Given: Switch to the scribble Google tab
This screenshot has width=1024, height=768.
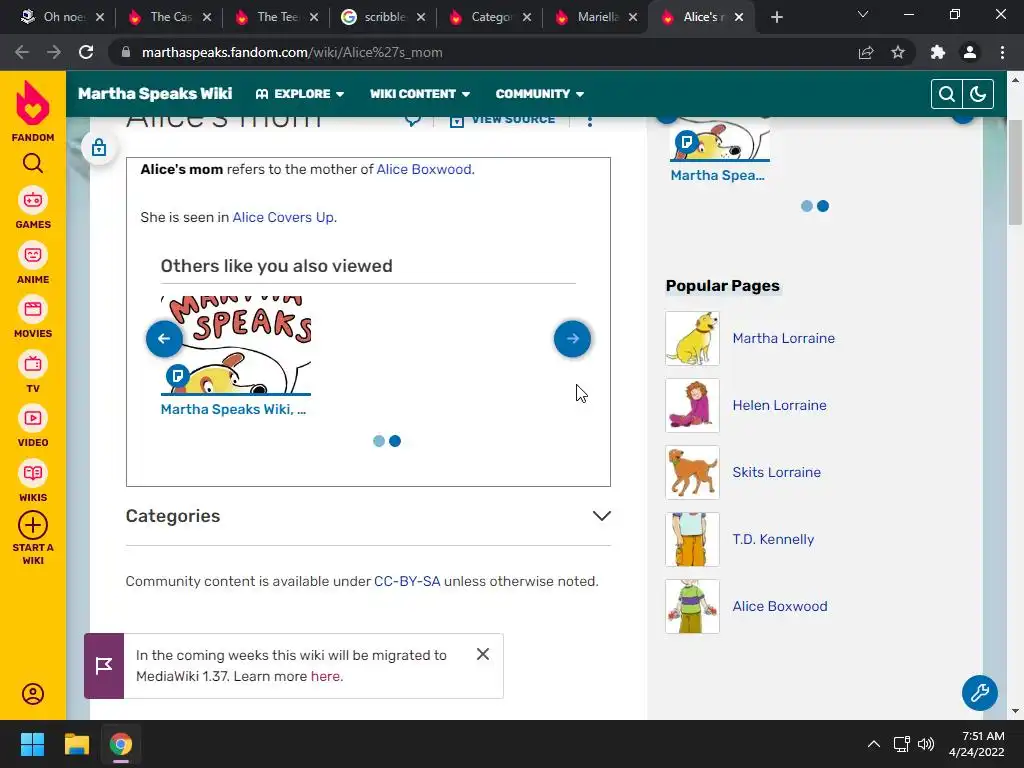Looking at the screenshot, I should (x=384, y=17).
